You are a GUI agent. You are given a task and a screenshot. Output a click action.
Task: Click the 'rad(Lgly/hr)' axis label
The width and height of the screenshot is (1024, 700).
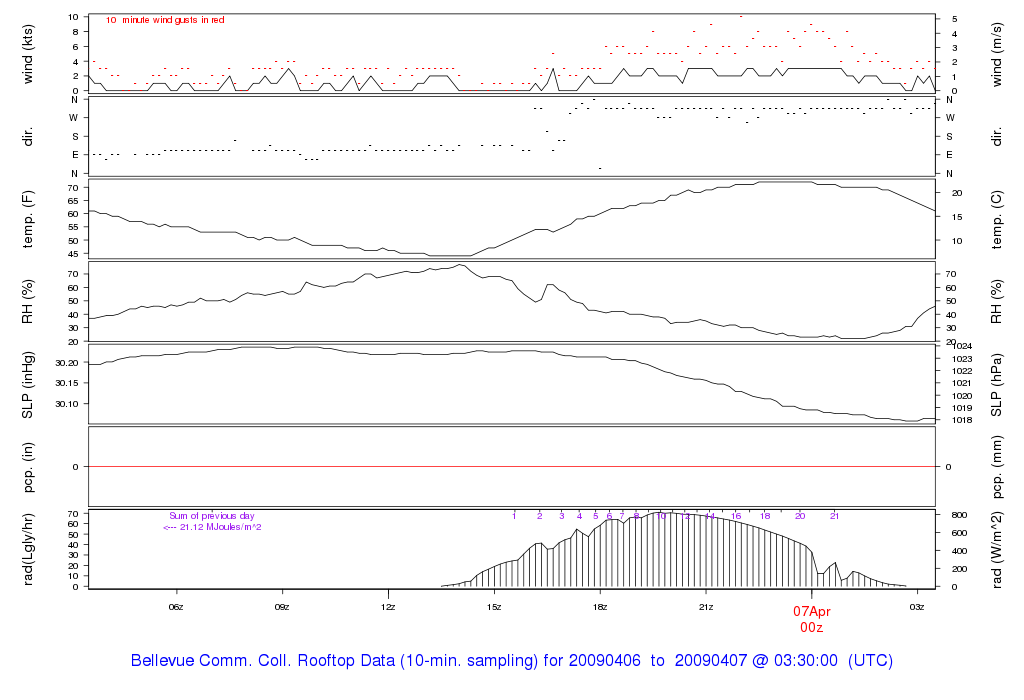tap(28, 549)
